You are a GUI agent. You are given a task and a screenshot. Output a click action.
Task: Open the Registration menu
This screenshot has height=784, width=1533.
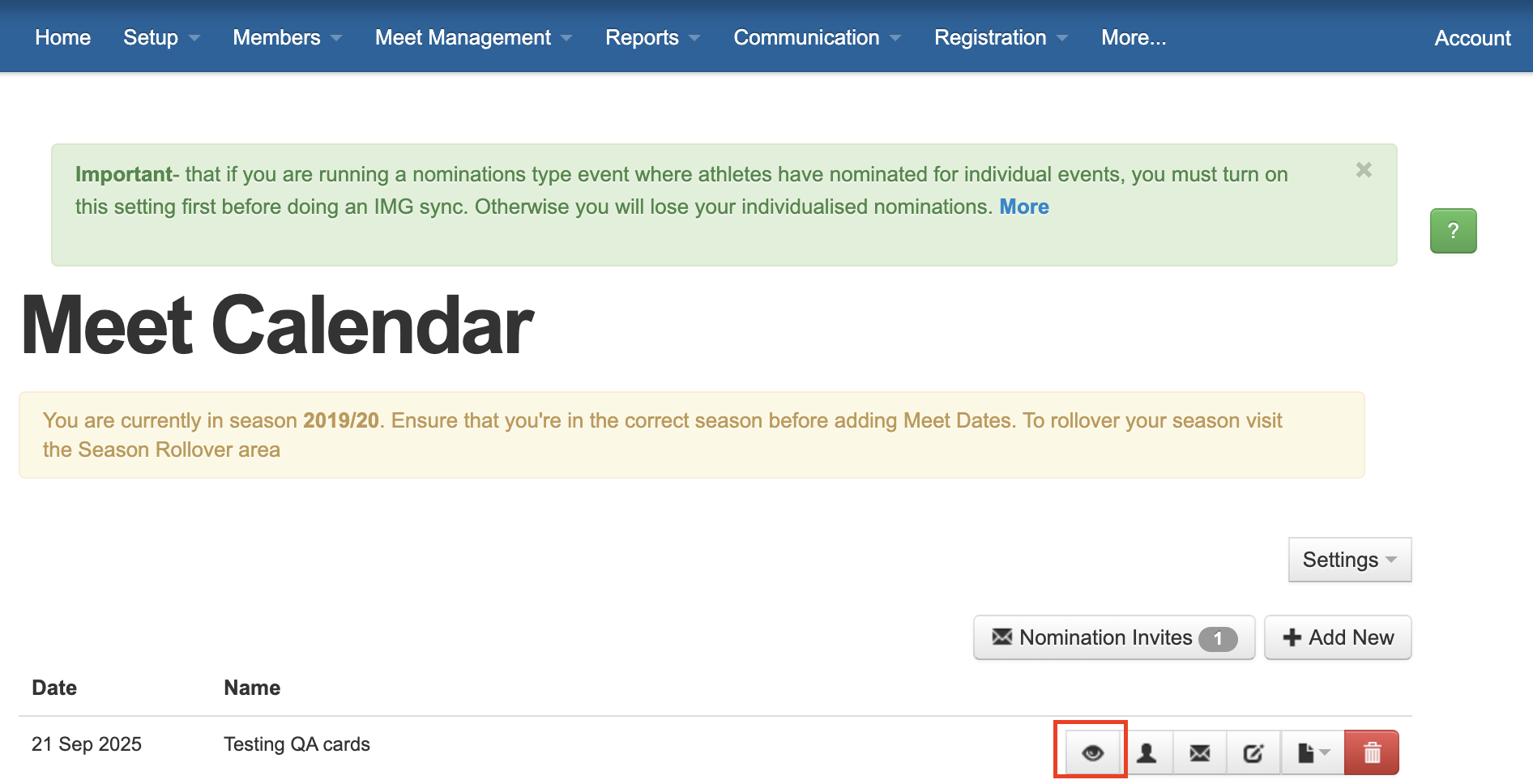(x=1001, y=37)
